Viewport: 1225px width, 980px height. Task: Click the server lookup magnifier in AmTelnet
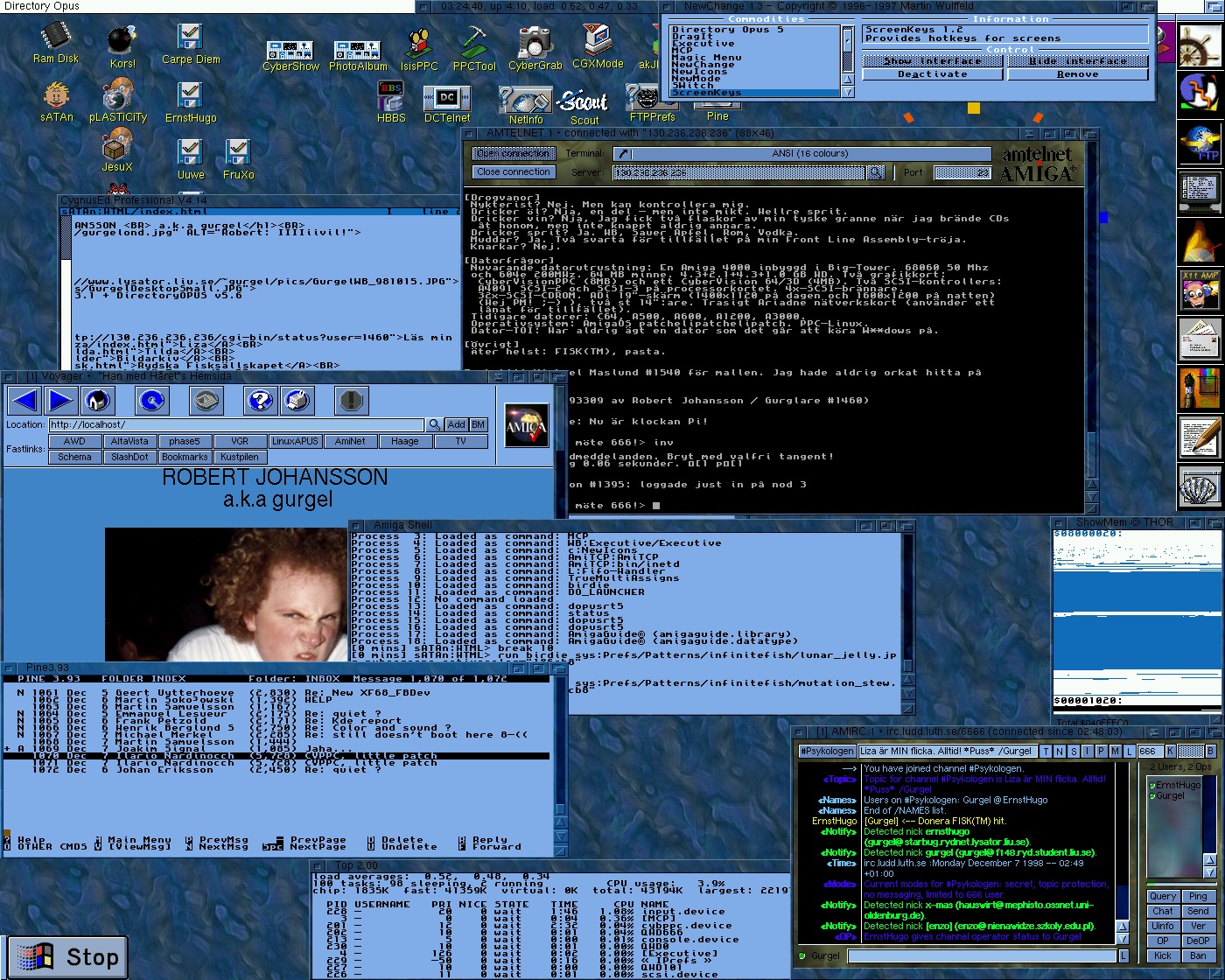[875, 172]
